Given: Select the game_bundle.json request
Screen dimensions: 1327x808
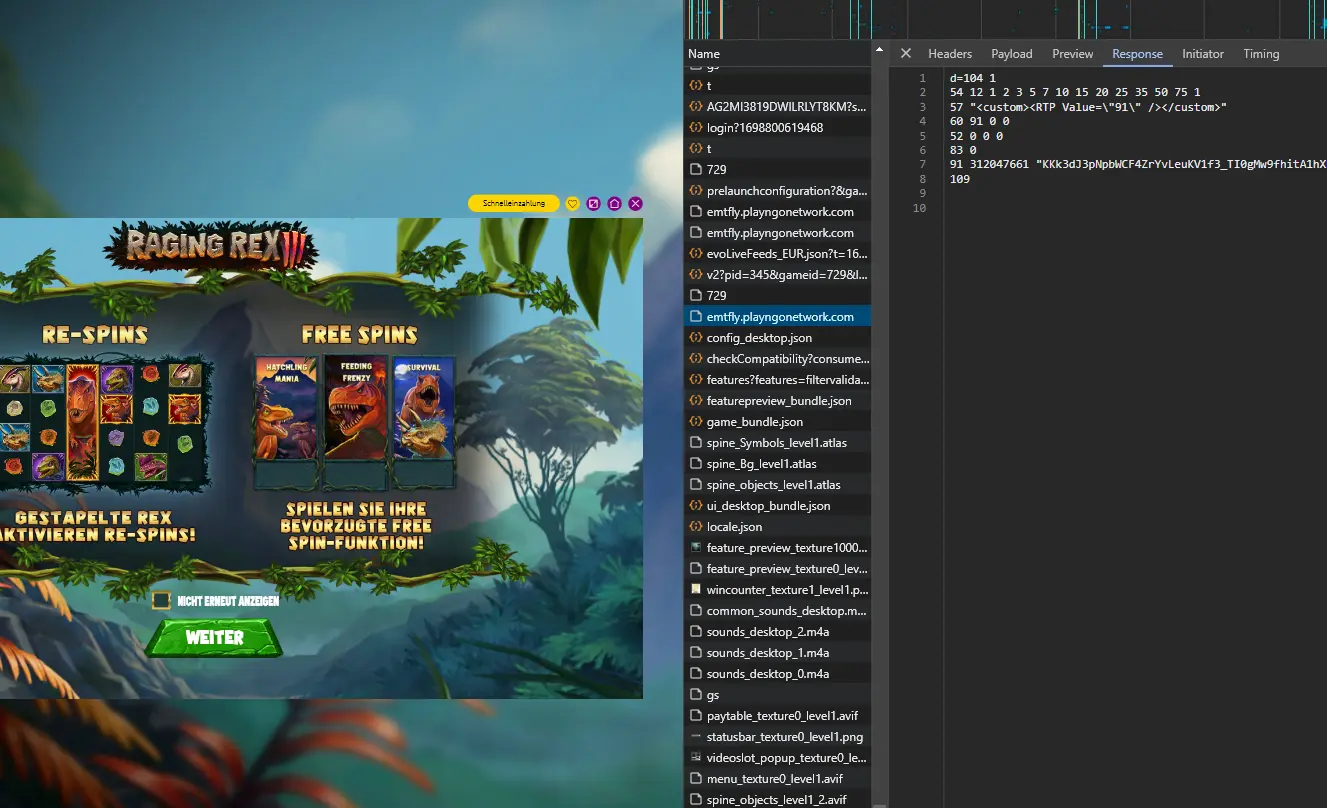Looking at the screenshot, I should pos(778,421).
